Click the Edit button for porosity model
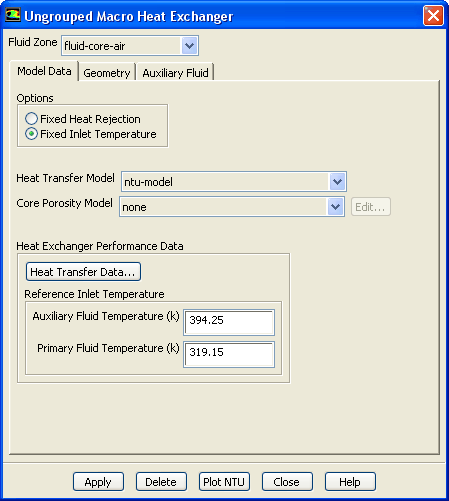Screen dimensions: 449x501 point(370,207)
